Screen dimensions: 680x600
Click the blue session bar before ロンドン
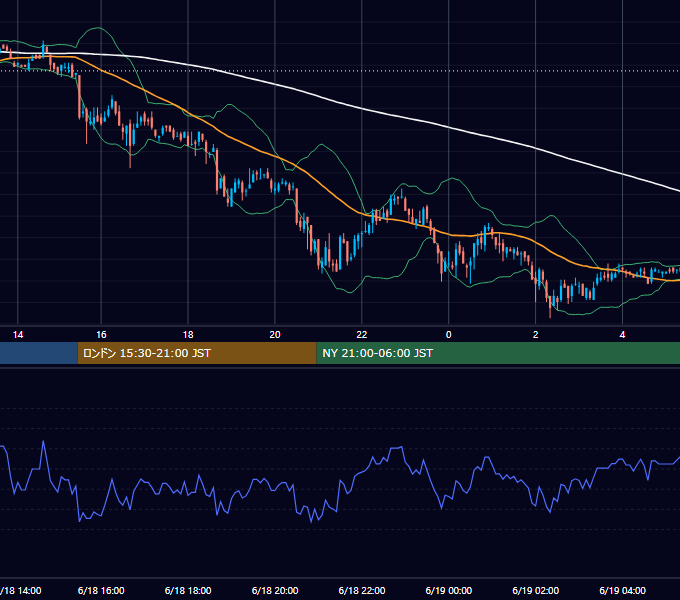pos(39,353)
